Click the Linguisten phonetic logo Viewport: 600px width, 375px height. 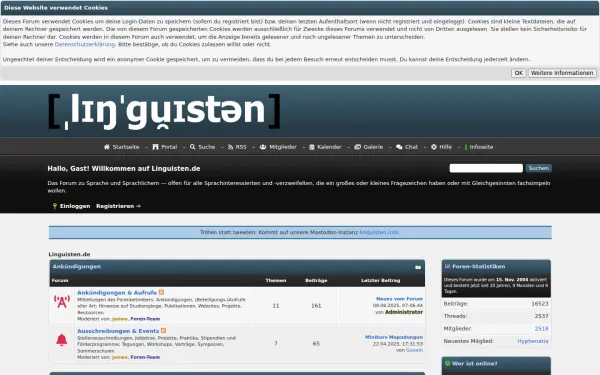[165, 111]
